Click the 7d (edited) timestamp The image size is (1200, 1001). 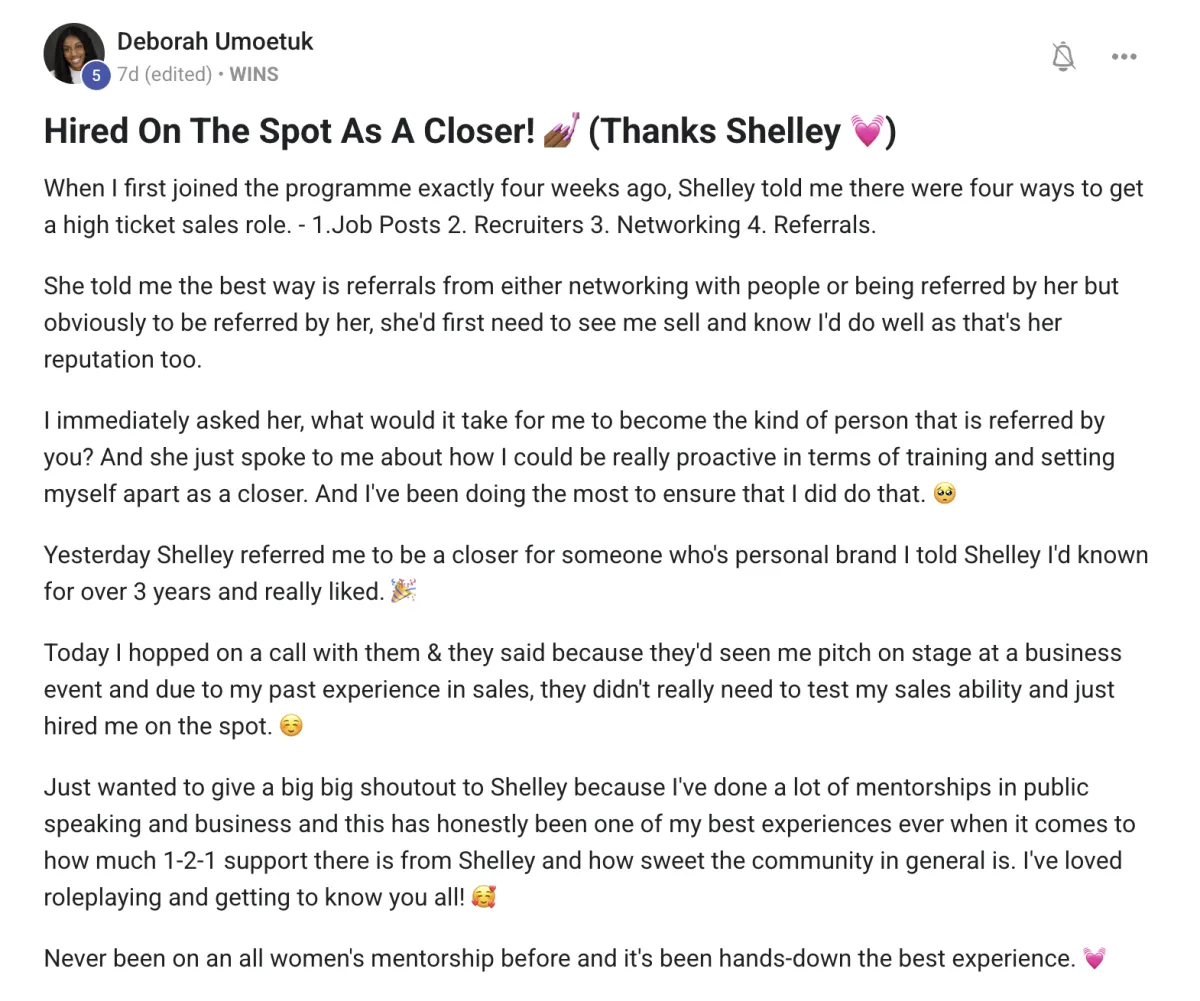[164, 74]
